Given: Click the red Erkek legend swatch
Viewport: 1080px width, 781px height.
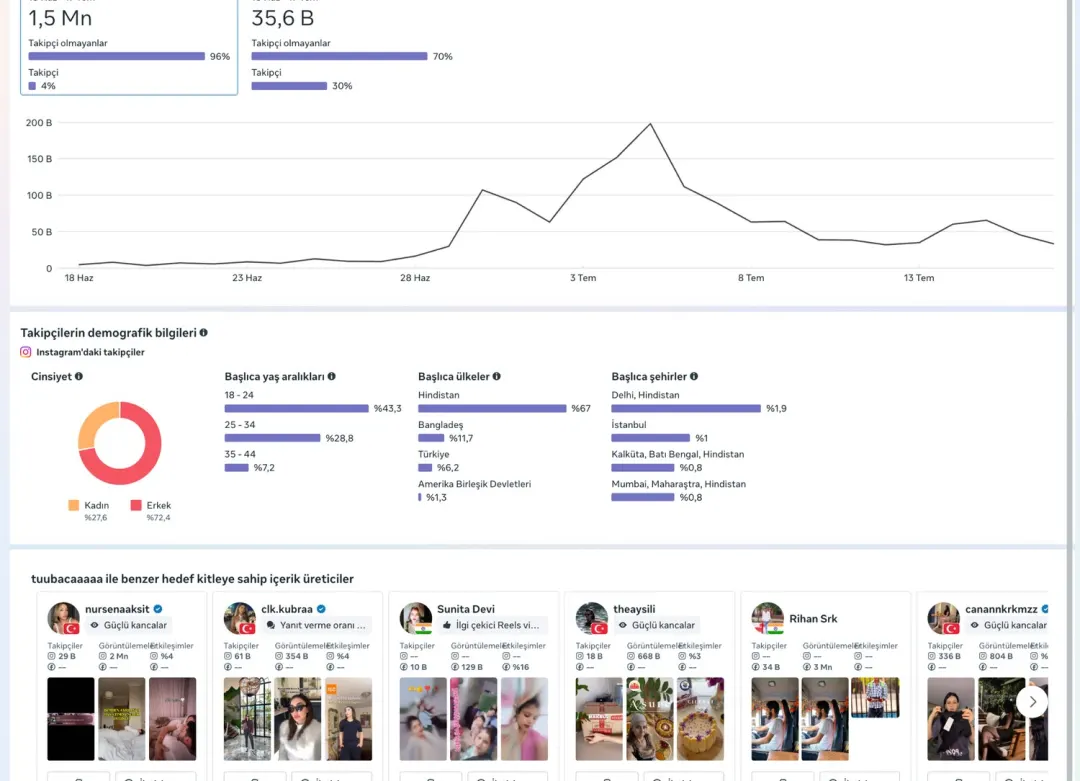Looking at the screenshot, I should 136,506.
